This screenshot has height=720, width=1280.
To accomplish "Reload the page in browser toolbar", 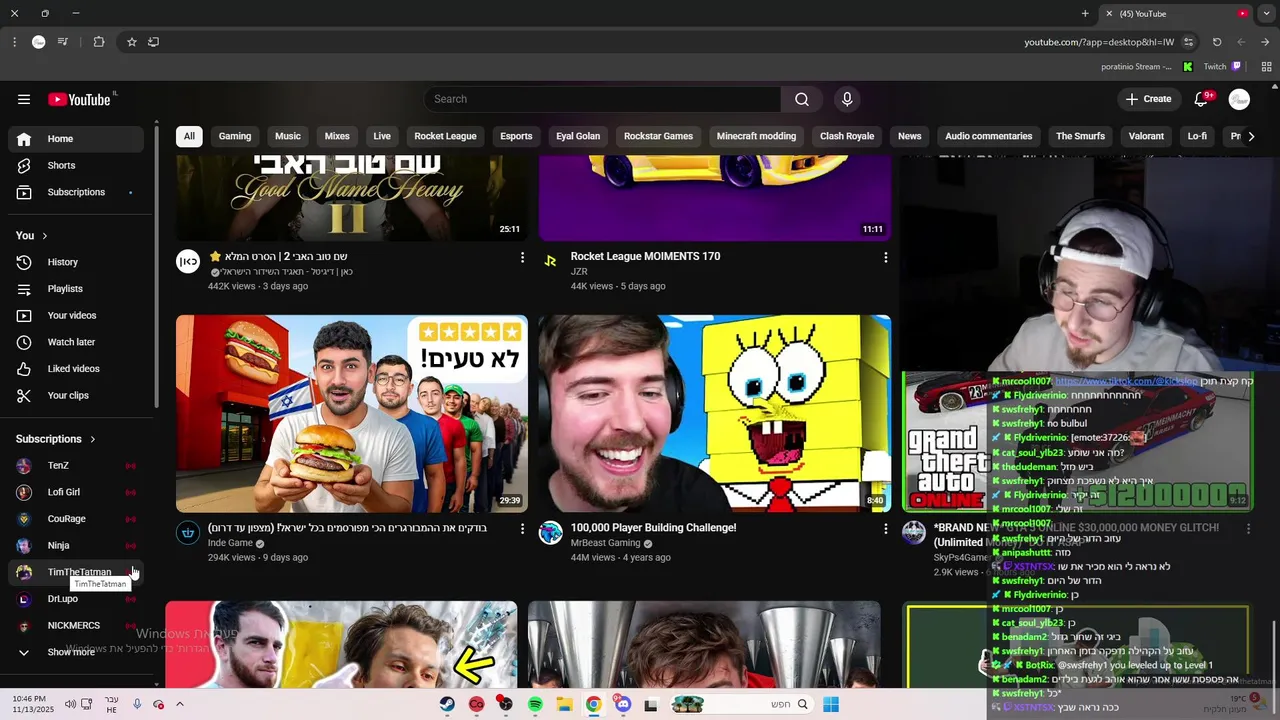I will click(1217, 42).
